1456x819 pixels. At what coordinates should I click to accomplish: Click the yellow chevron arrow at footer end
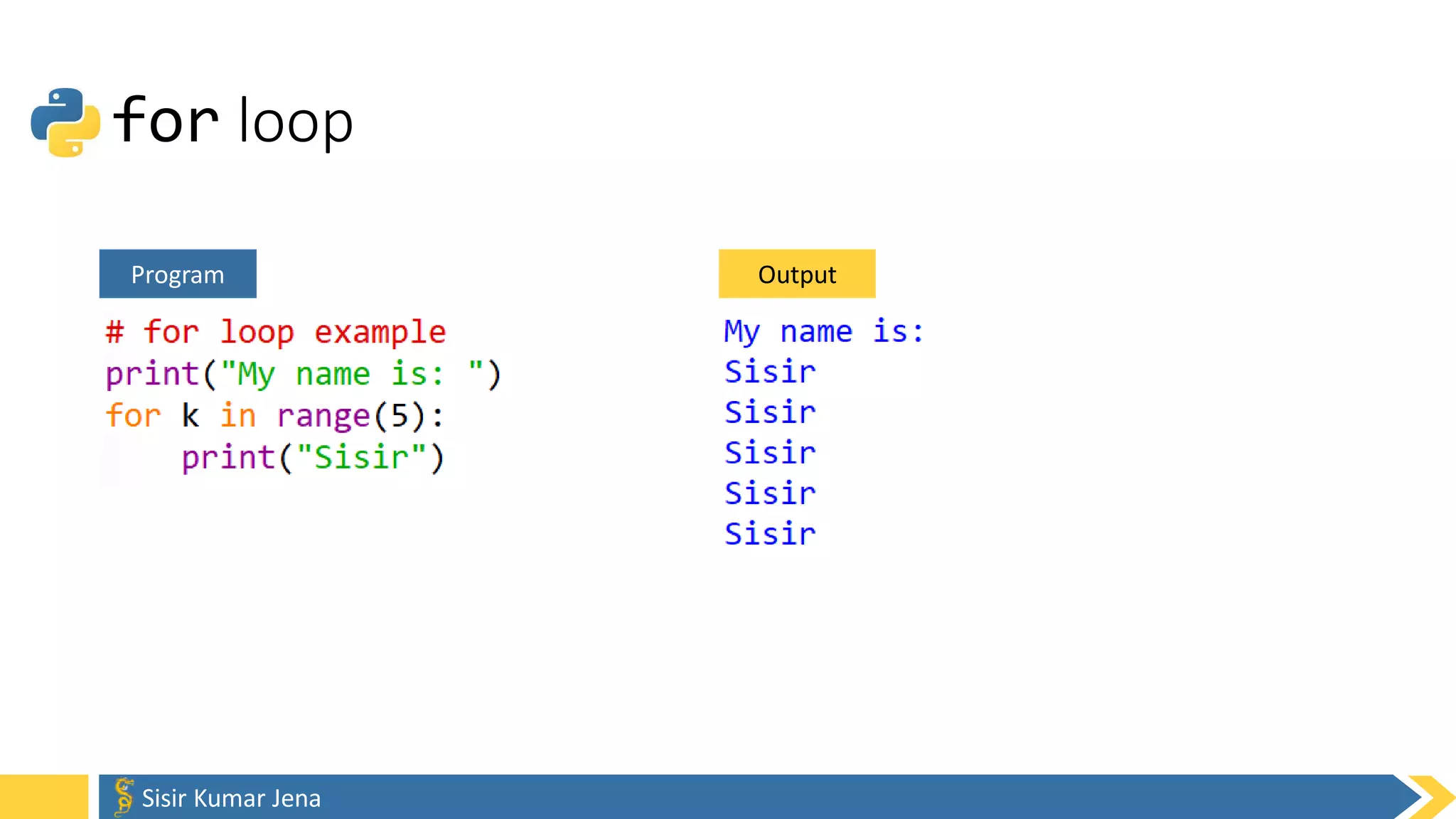[1433, 797]
